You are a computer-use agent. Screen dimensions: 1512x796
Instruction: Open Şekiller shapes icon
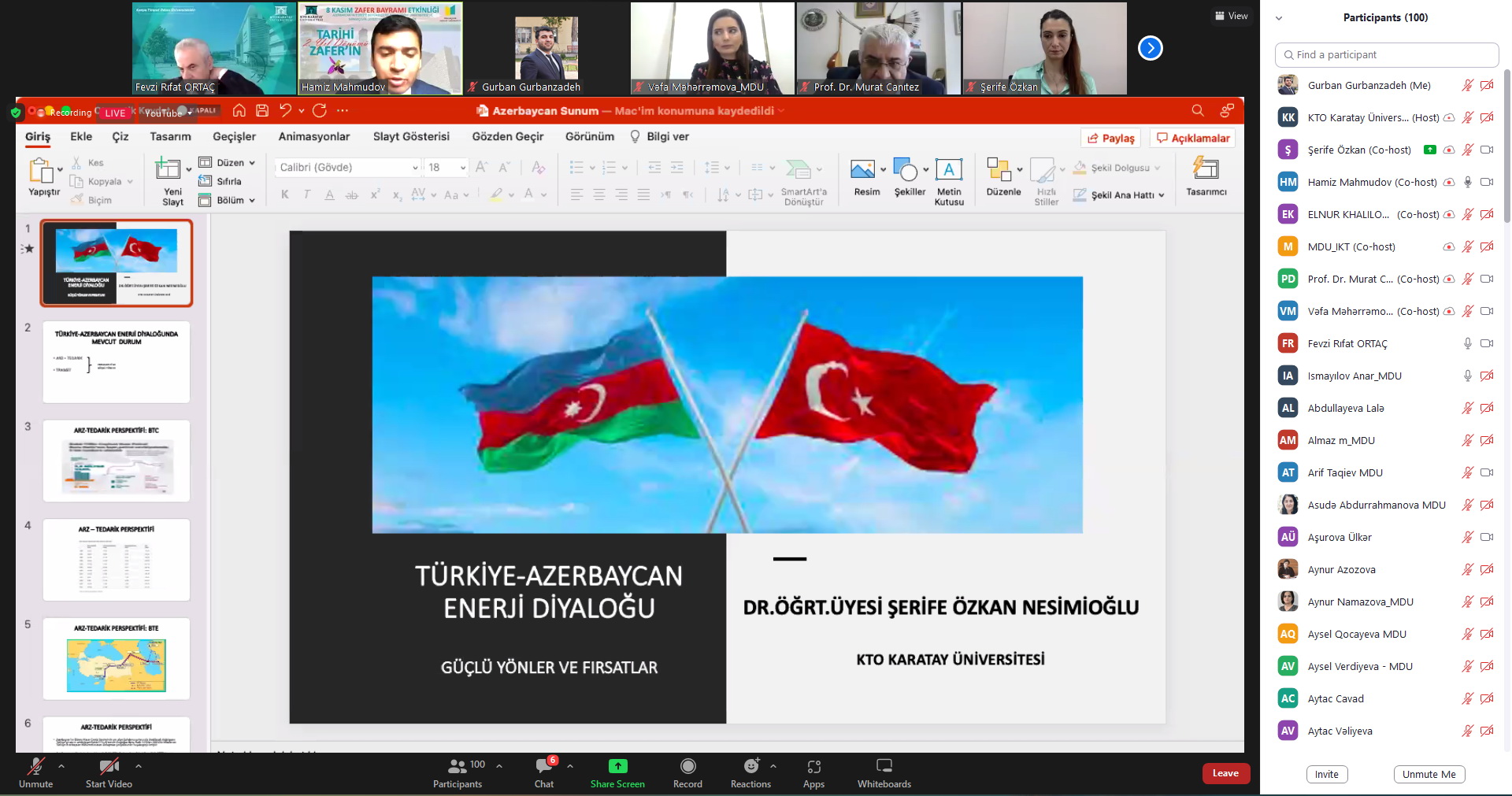tap(906, 169)
